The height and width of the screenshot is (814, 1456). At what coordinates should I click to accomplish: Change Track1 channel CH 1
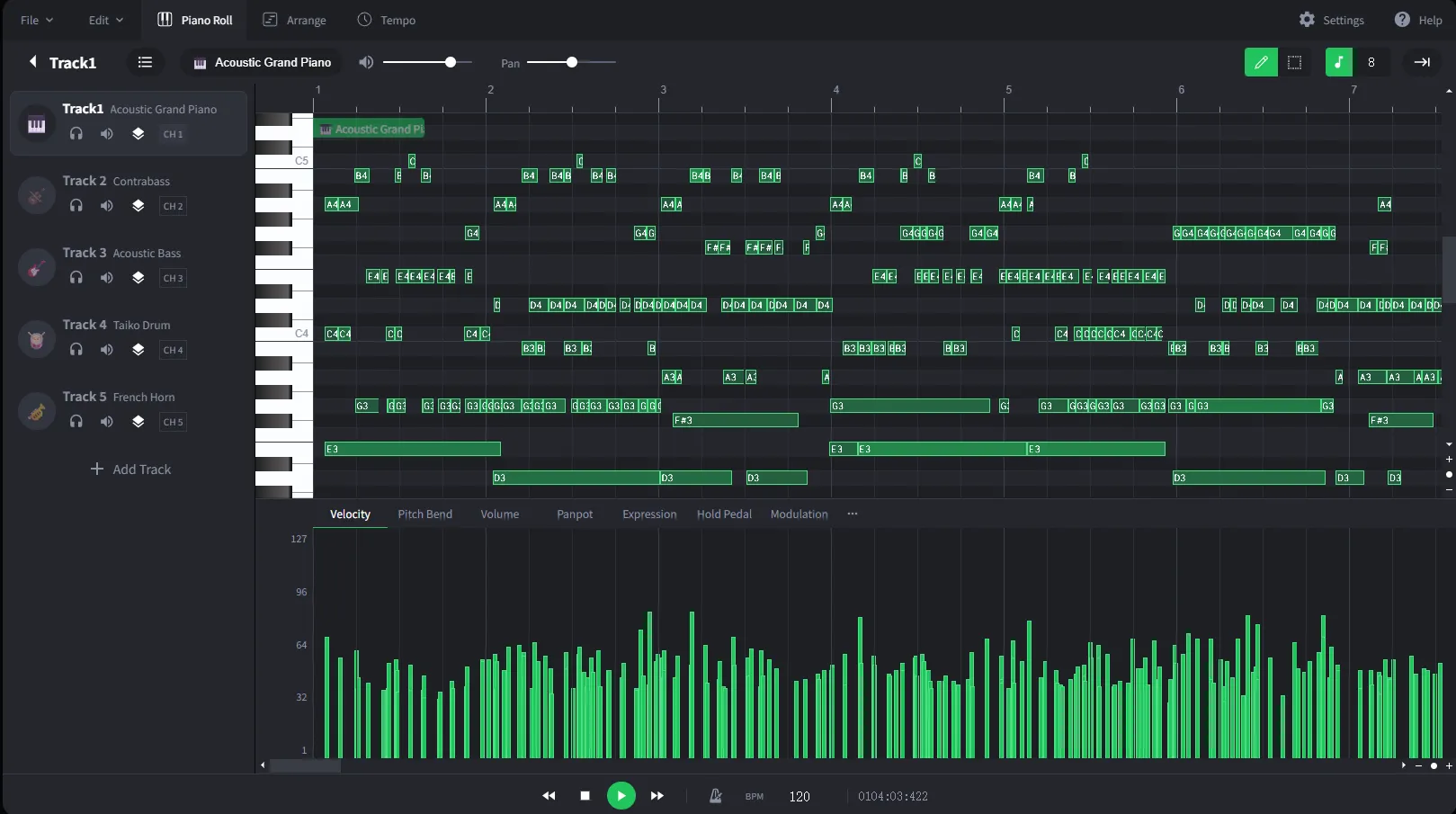tap(173, 134)
